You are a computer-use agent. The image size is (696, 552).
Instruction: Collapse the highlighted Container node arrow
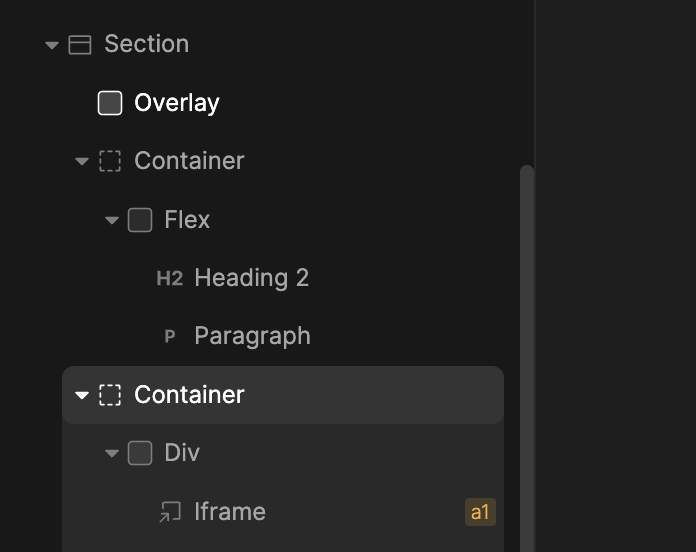pyautogui.click(x=82, y=395)
